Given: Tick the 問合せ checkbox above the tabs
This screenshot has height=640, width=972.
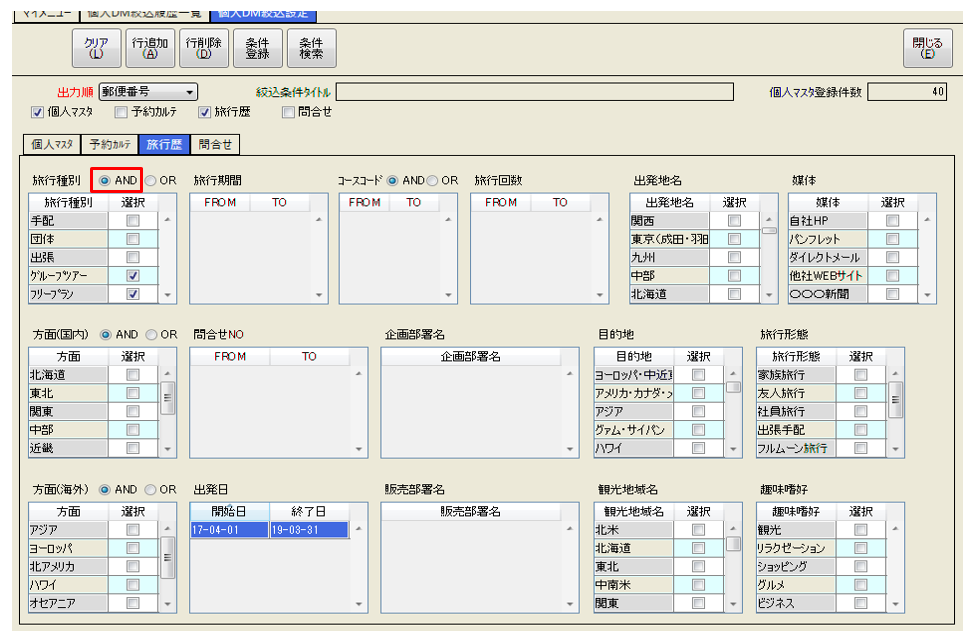Looking at the screenshot, I should click(x=288, y=112).
